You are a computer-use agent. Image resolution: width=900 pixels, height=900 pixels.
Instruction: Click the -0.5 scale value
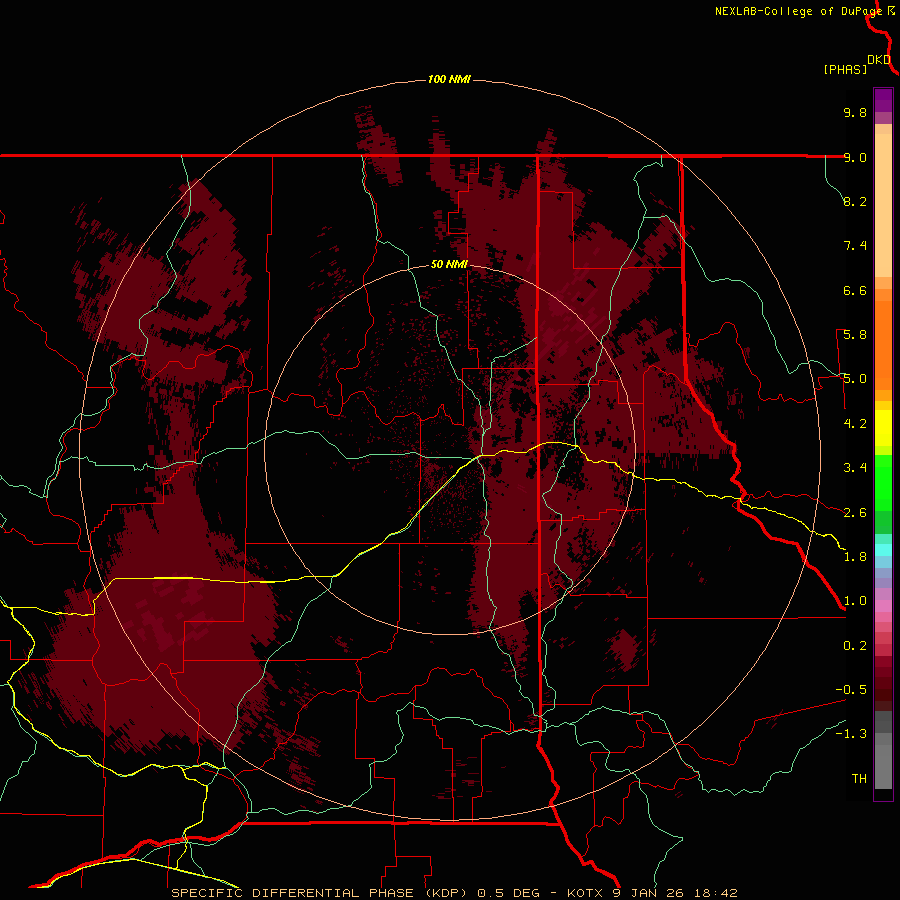coord(851,690)
